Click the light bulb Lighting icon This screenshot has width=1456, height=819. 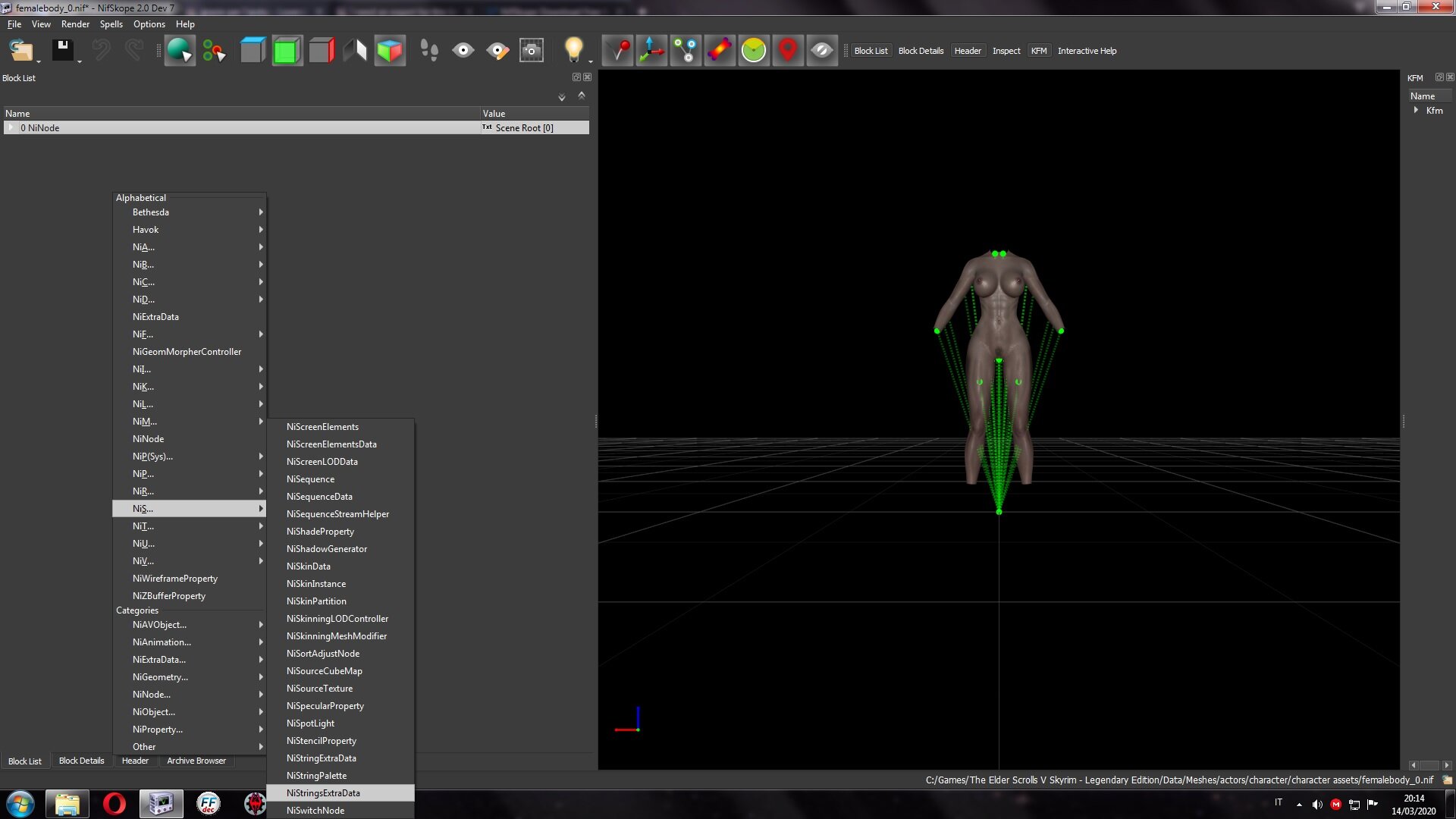tap(573, 51)
